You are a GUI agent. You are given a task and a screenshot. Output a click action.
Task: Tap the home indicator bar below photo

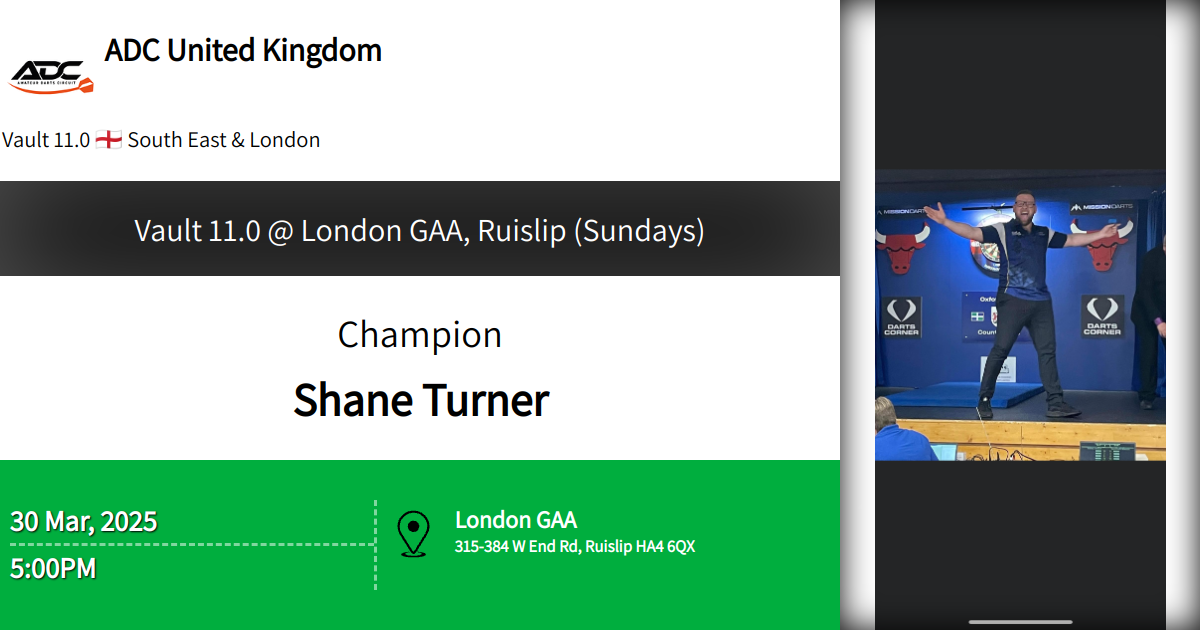click(x=1020, y=621)
